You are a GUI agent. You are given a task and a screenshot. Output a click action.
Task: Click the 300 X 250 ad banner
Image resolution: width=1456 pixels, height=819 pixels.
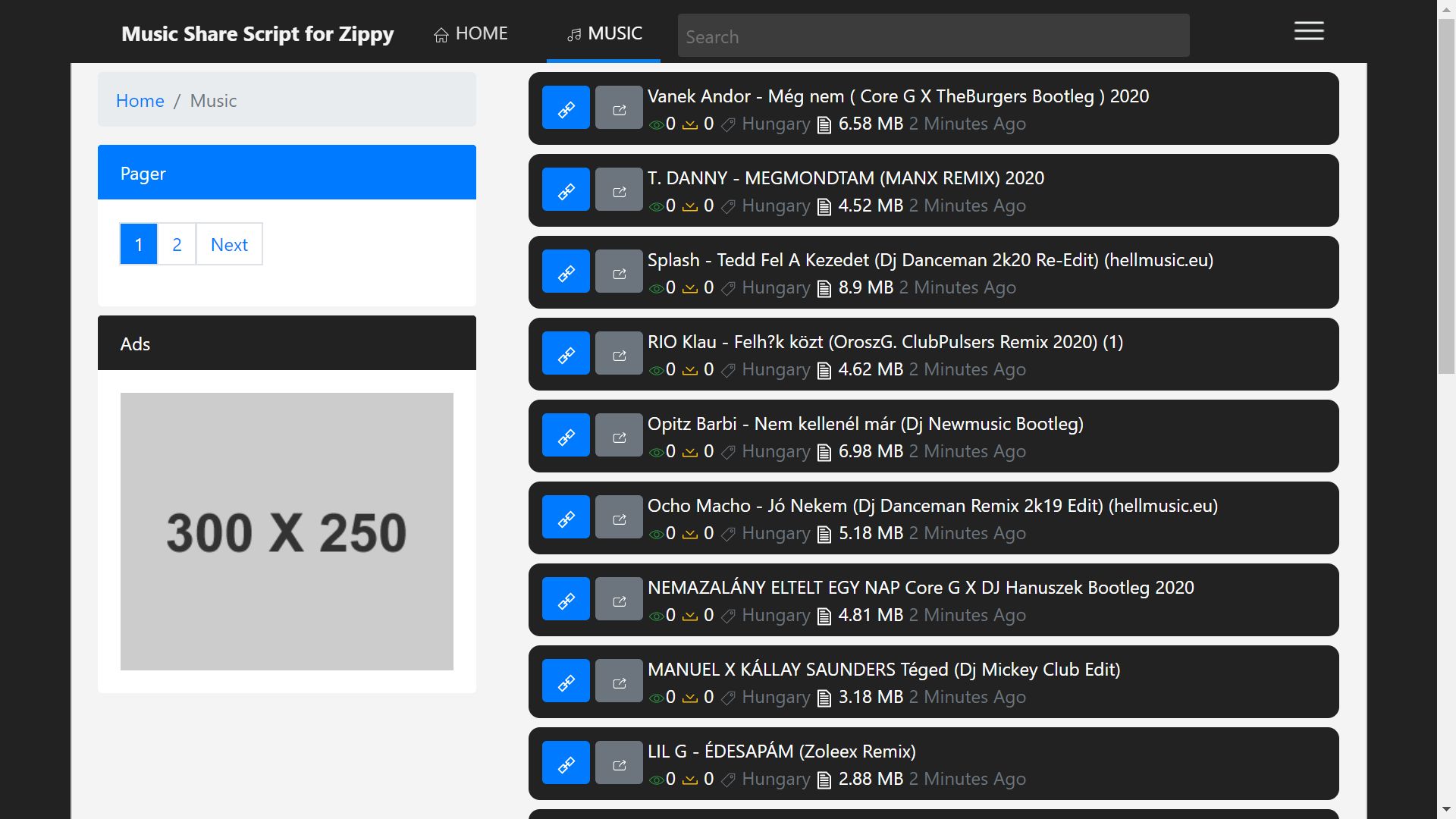click(x=287, y=531)
